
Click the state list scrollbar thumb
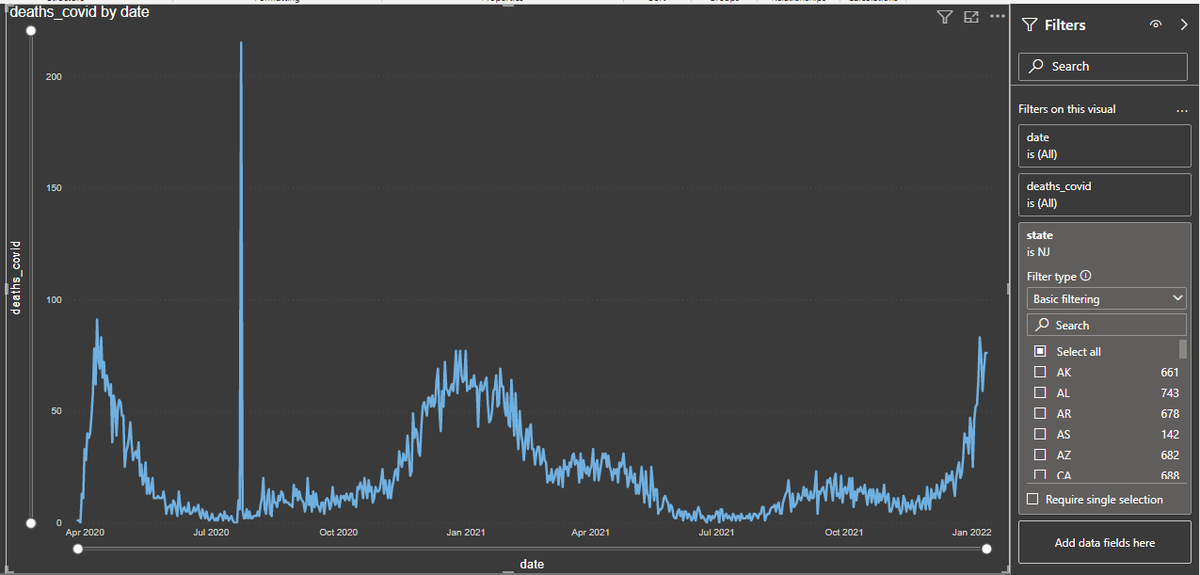click(x=1183, y=349)
